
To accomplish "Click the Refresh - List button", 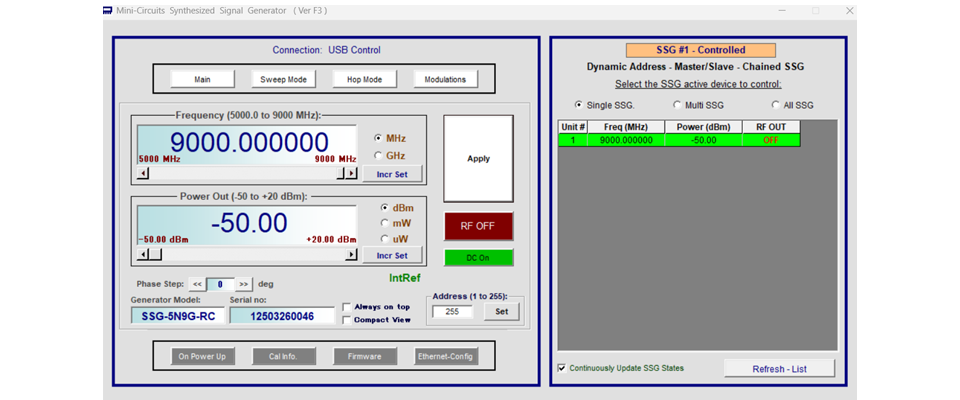I will click(x=779, y=369).
